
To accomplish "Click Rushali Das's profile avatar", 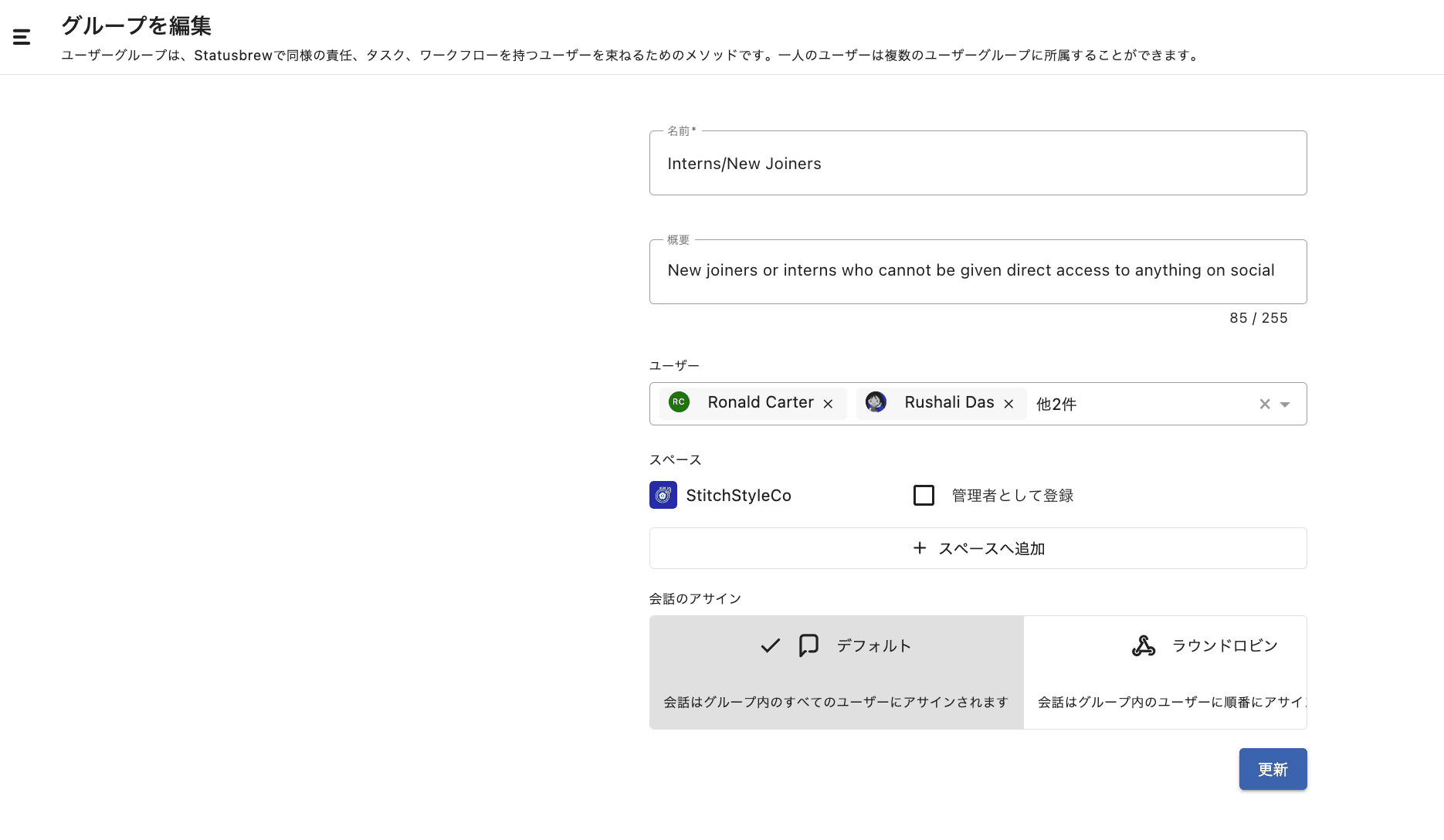I will pos(876,402).
